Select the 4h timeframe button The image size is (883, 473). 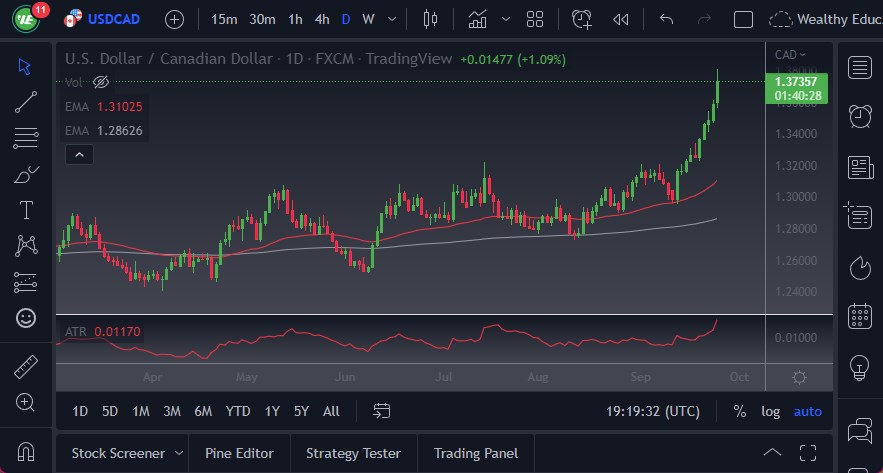coord(321,19)
